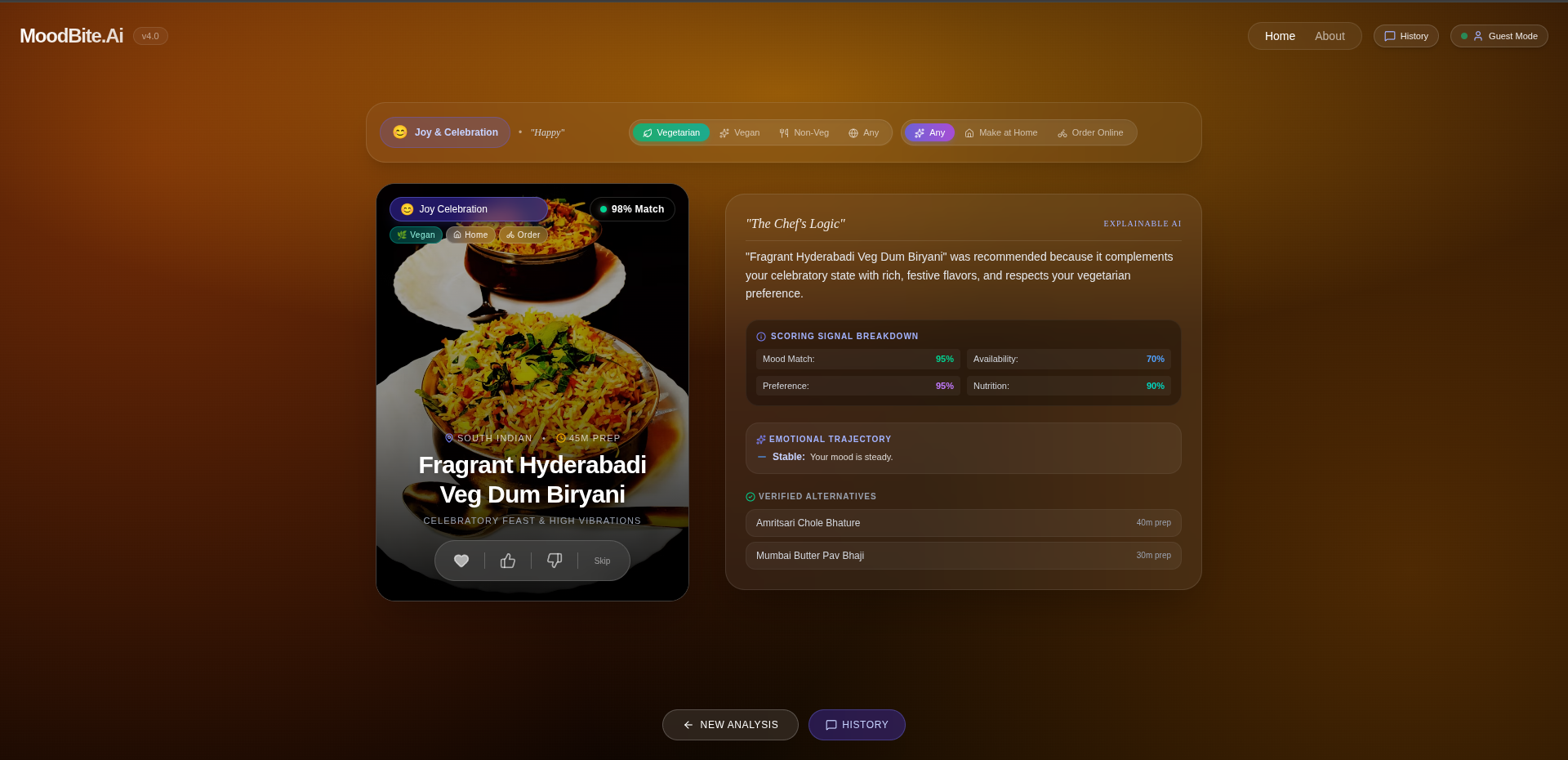The width and height of the screenshot is (1568, 760).
Task: Click the v4.0 version badge
Action: pyautogui.click(x=150, y=36)
